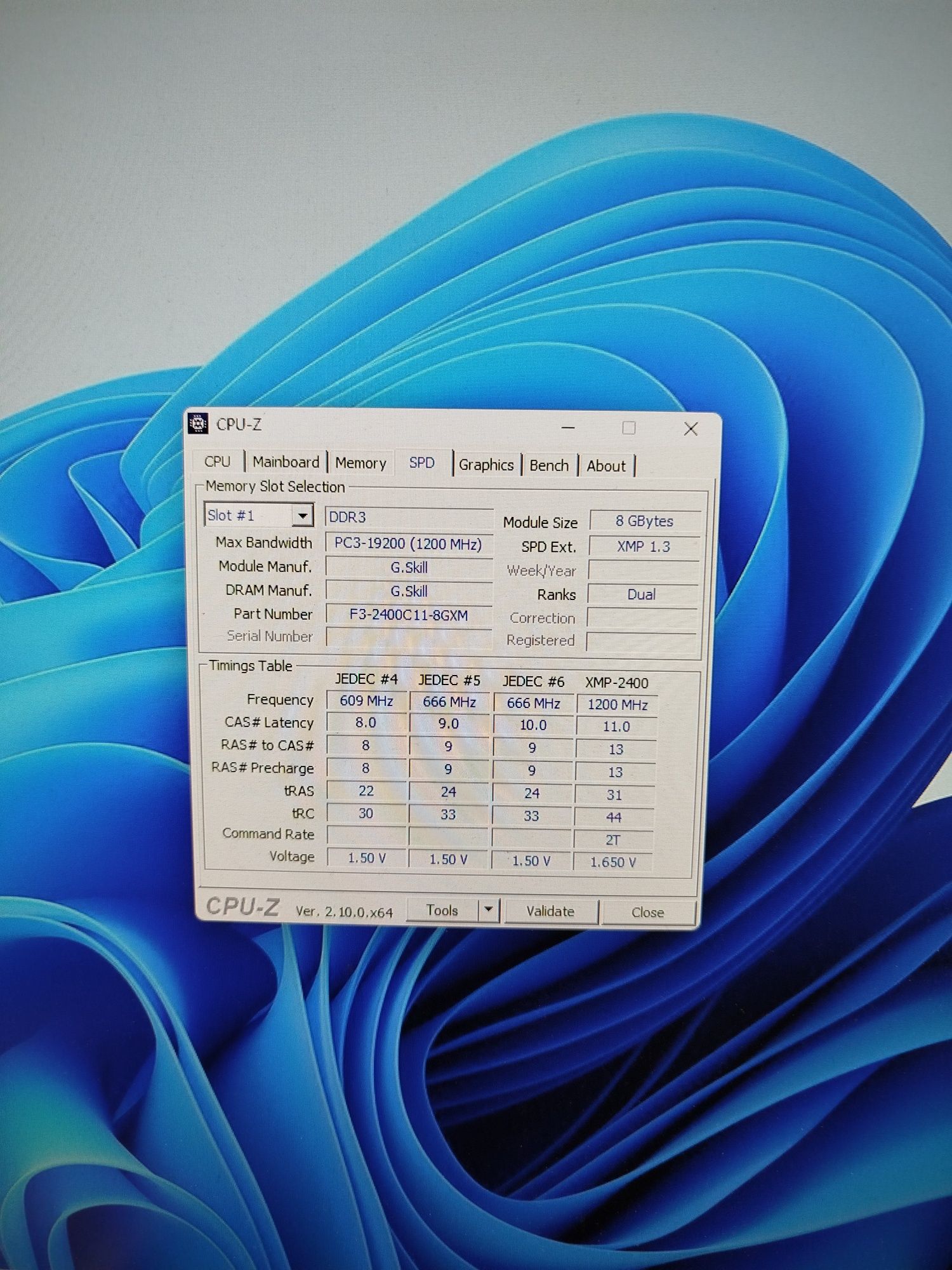Click the 1.650 V voltage cell
952x1270 pixels.
coord(612,862)
